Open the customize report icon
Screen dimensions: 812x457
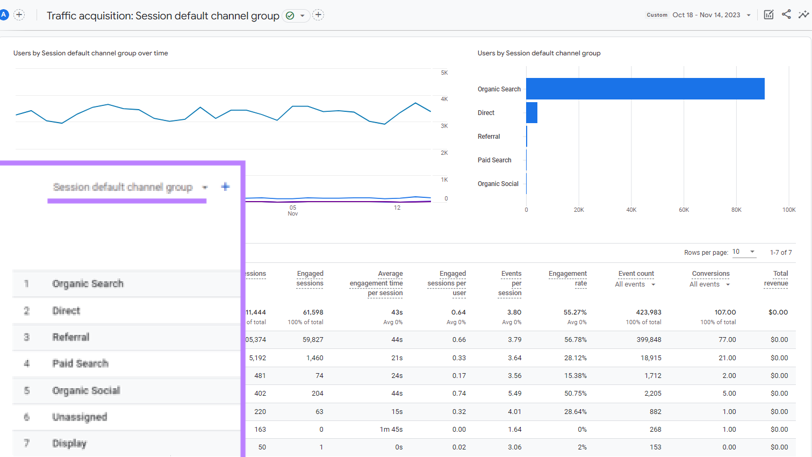[768, 15]
